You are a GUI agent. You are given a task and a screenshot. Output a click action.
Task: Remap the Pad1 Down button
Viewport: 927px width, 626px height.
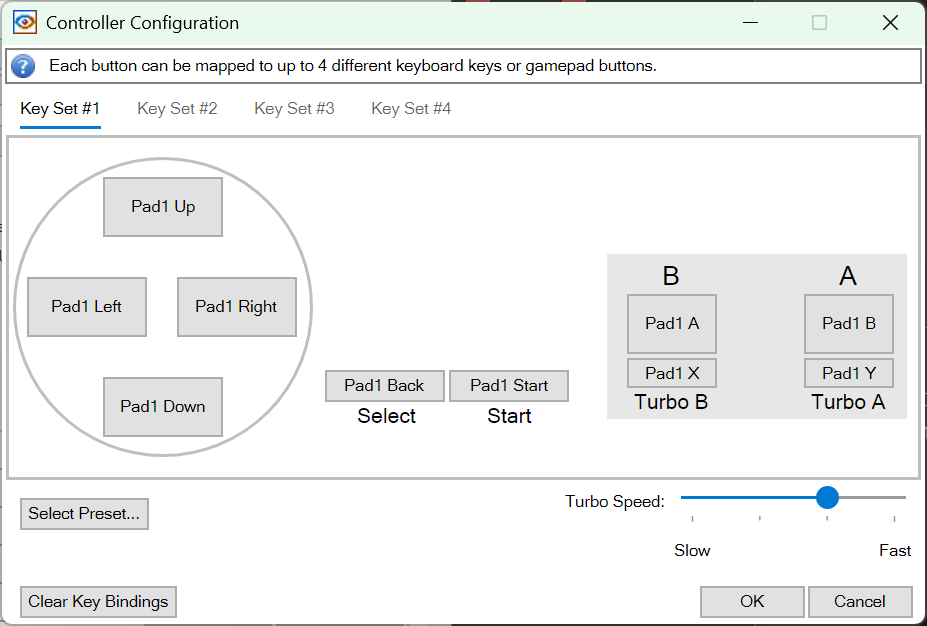[x=162, y=407]
